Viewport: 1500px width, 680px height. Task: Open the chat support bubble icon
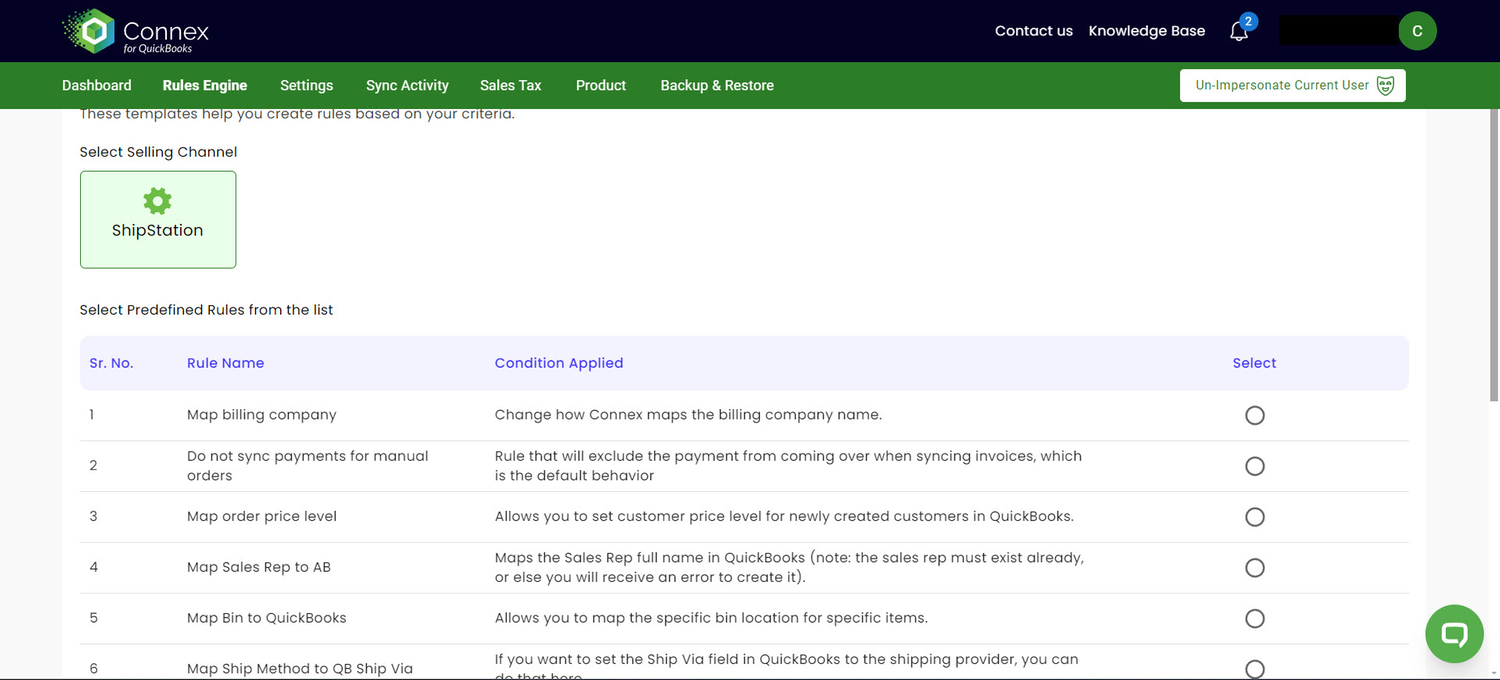(x=1454, y=633)
